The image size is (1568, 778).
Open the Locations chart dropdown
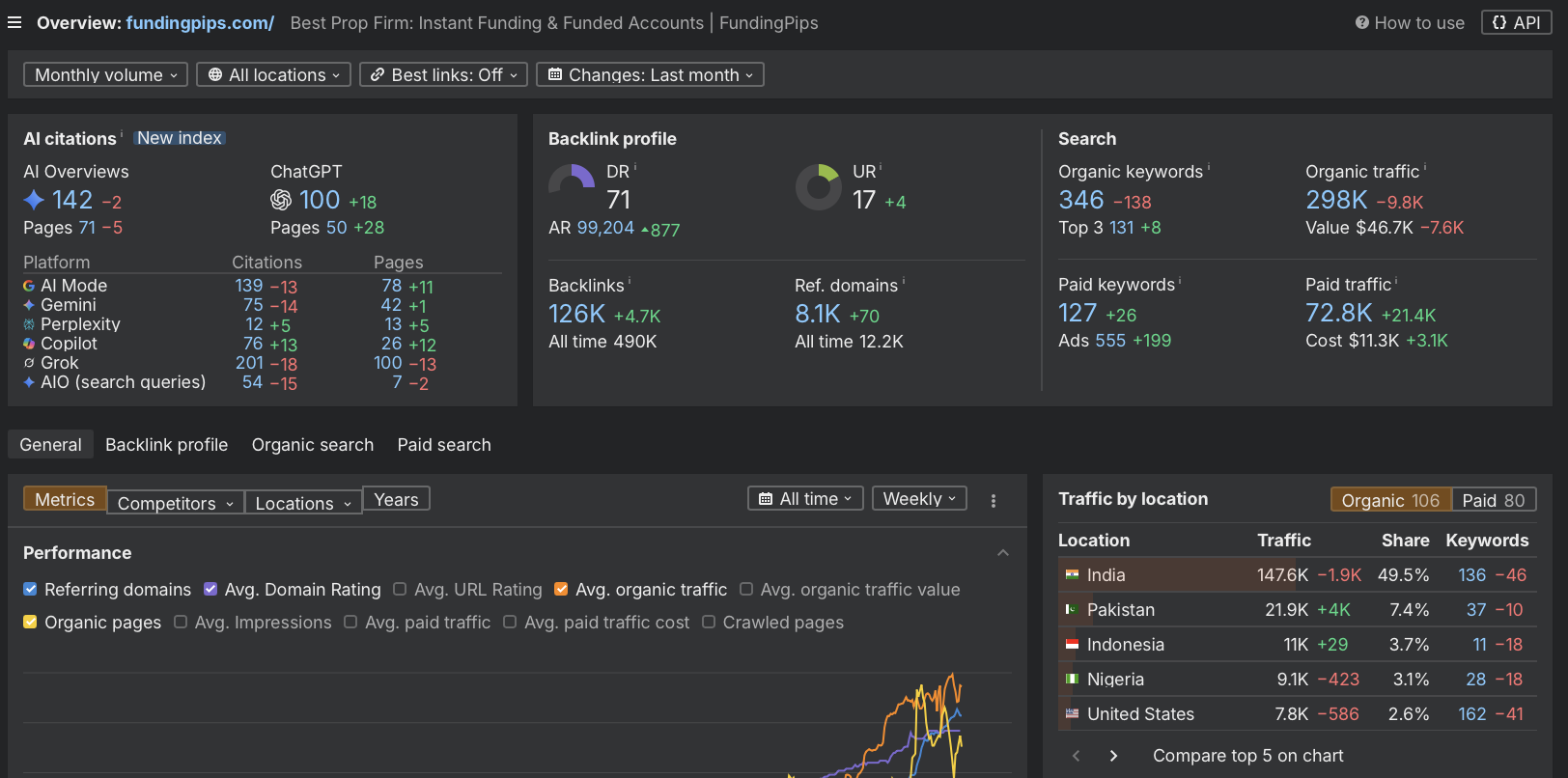coord(303,503)
